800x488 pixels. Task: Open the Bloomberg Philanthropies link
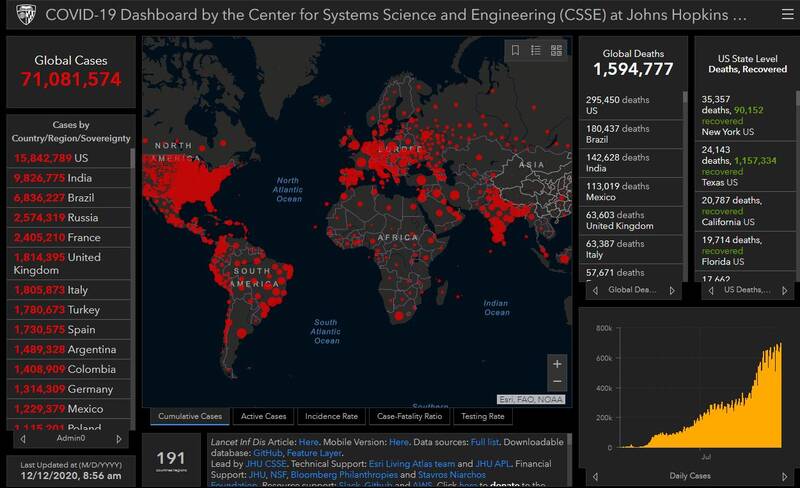tap(344, 475)
